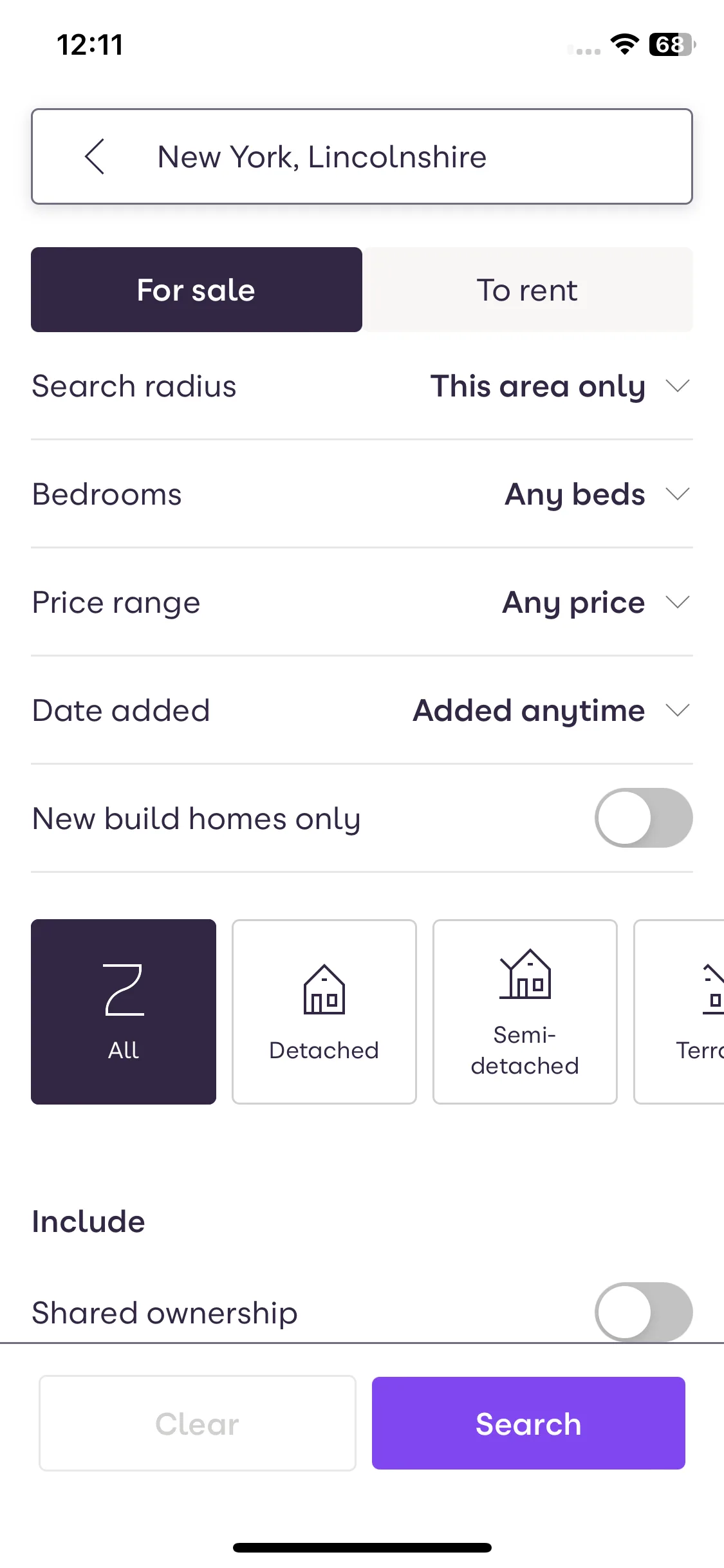Viewport: 724px width, 1568px height.
Task: Select the All property types tile
Action: pyautogui.click(x=124, y=1011)
